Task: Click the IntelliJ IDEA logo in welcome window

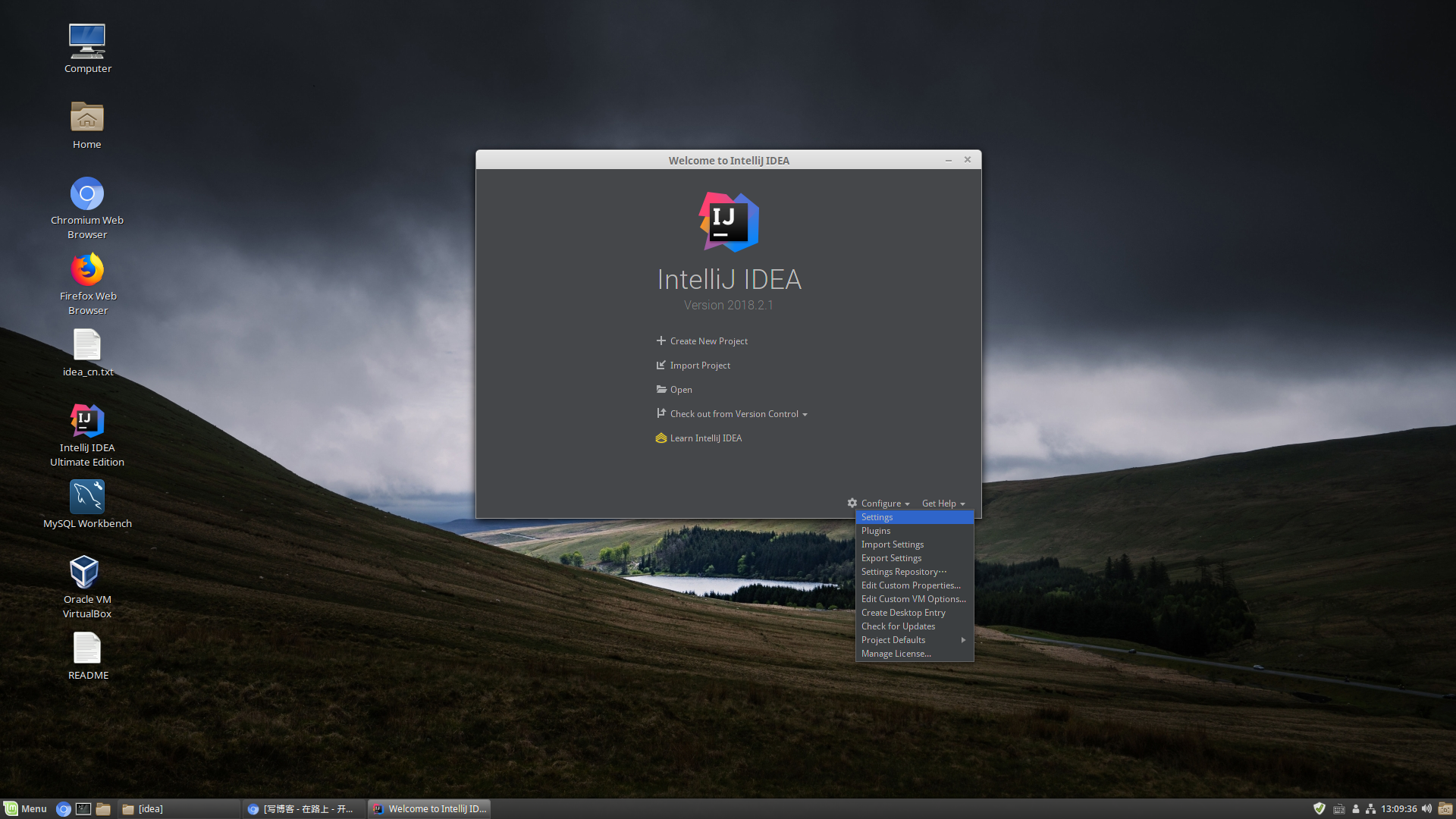Action: (729, 221)
